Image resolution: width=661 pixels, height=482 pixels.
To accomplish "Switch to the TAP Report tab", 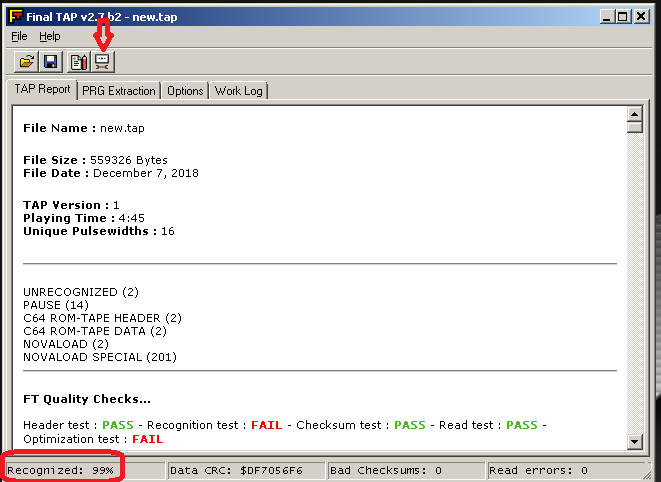I will coord(42,89).
